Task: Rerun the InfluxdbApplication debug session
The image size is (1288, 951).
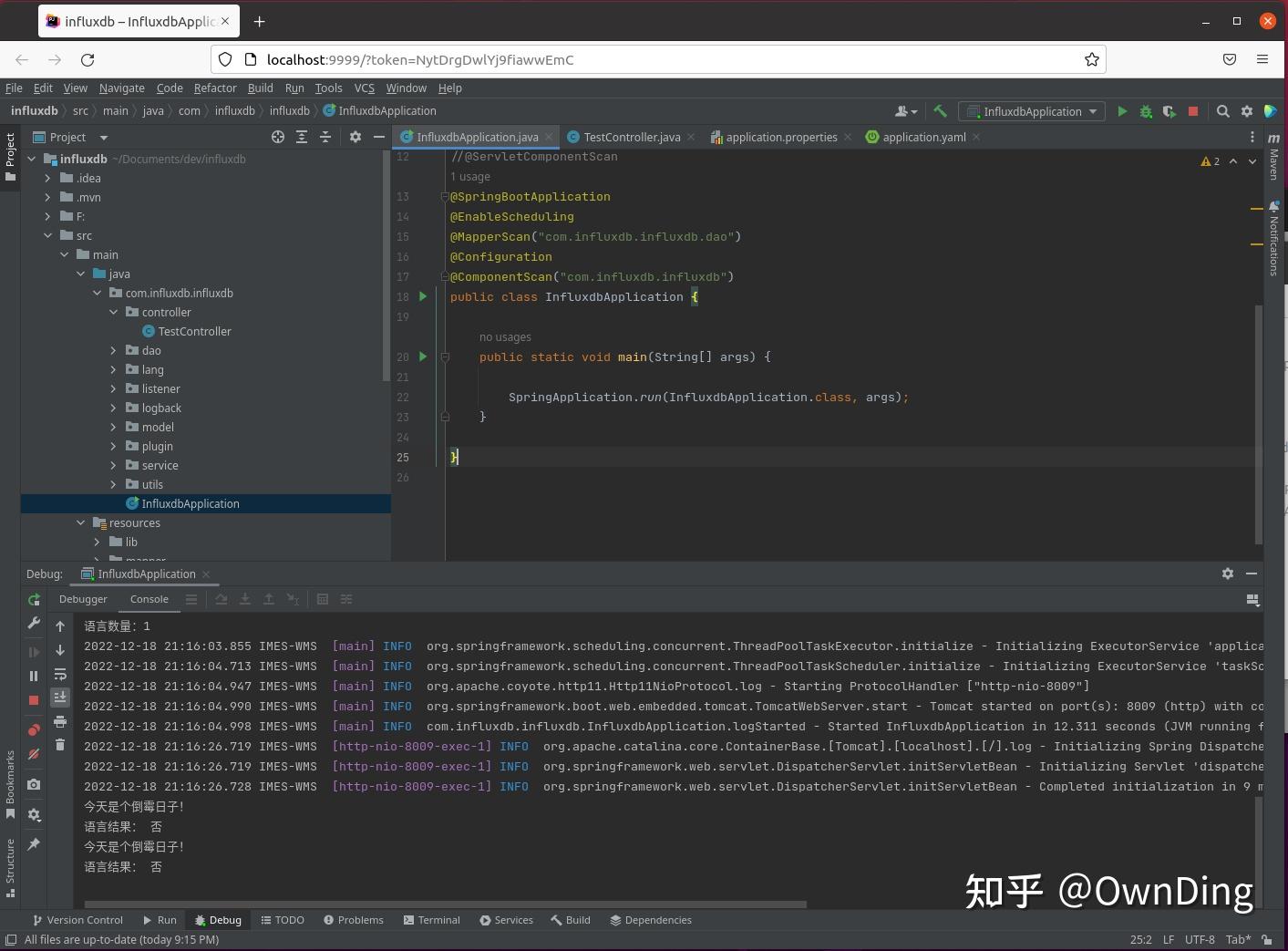Action: point(34,599)
